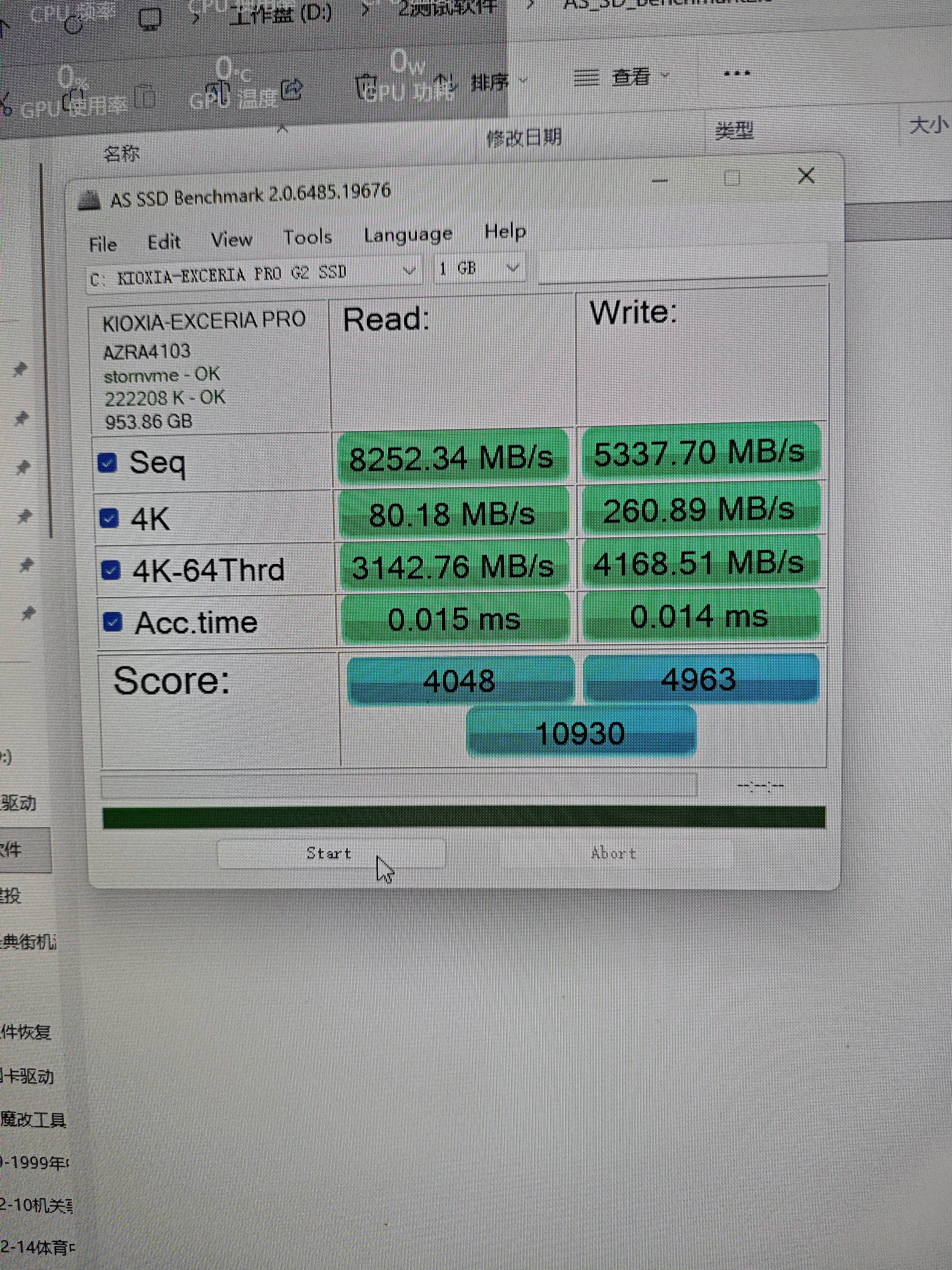Click the 工作盘 (D:) breadcrumb segment
Viewport: 952px width, 1270px height.
(280, 14)
